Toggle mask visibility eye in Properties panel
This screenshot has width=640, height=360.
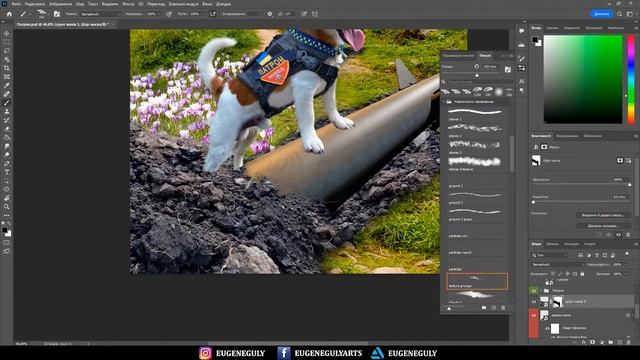(618, 235)
